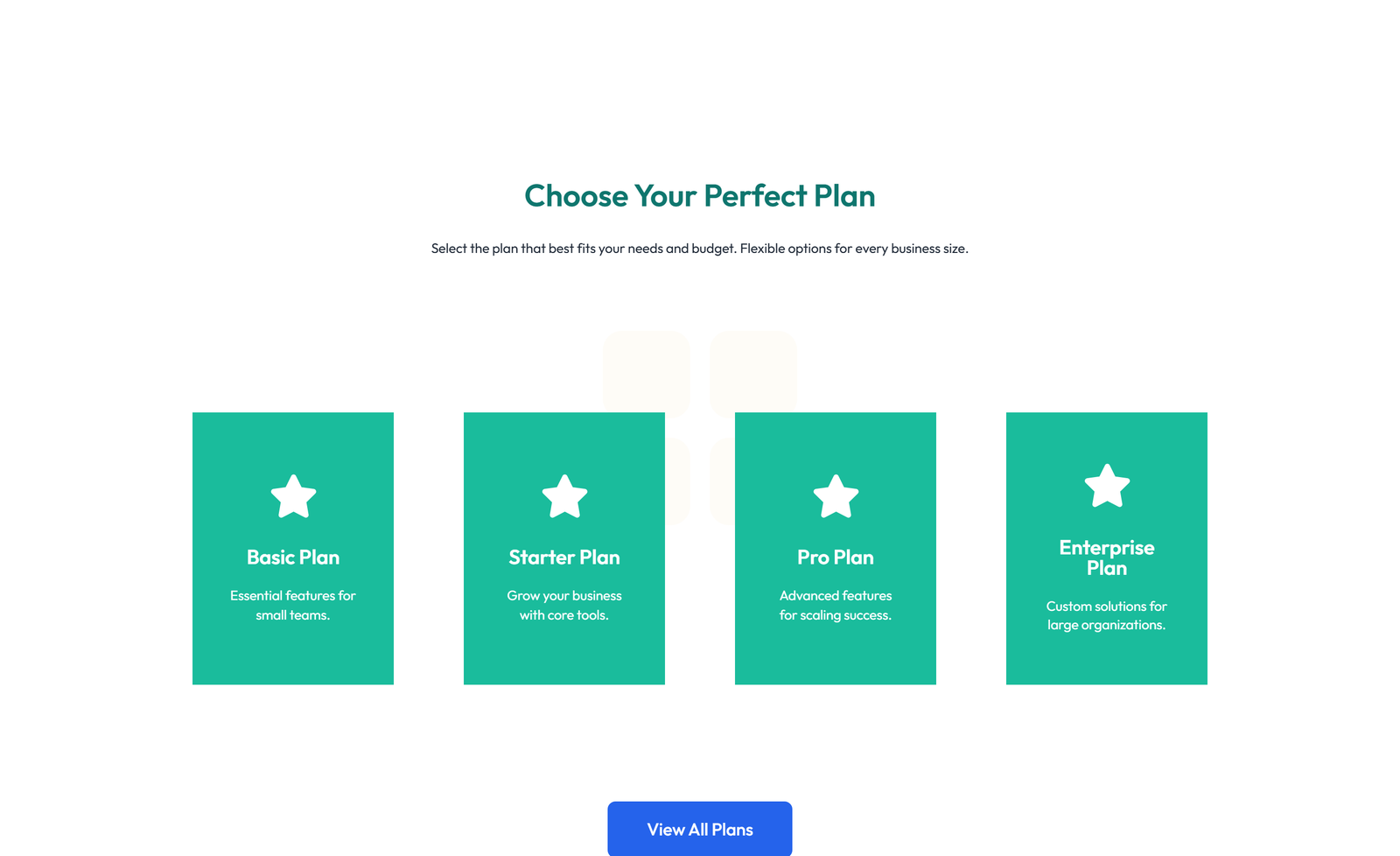Click the subtitle text about flexible options
1400x856 pixels.
click(700, 249)
